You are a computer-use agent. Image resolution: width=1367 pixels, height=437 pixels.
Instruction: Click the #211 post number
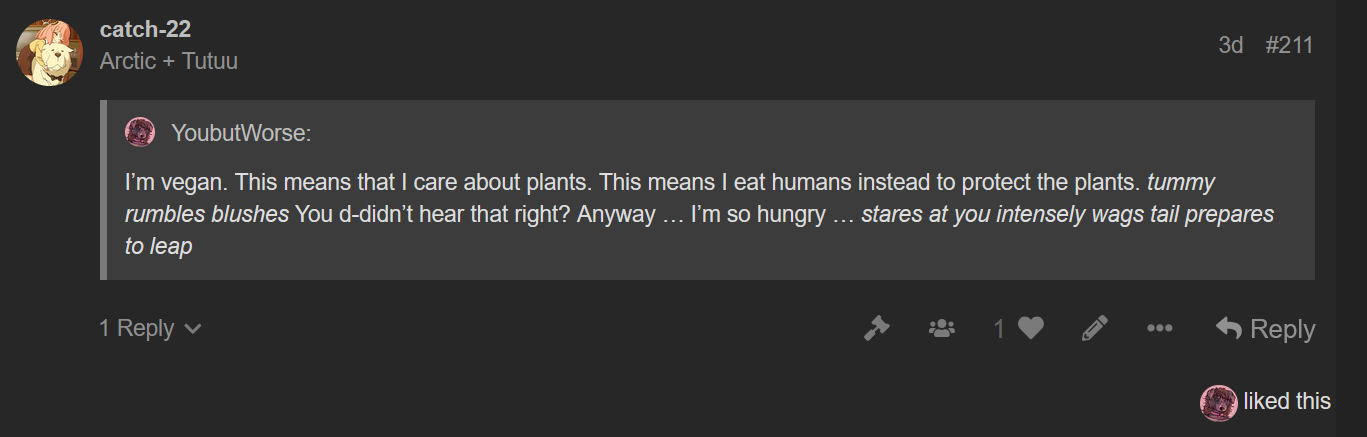(1288, 45)
